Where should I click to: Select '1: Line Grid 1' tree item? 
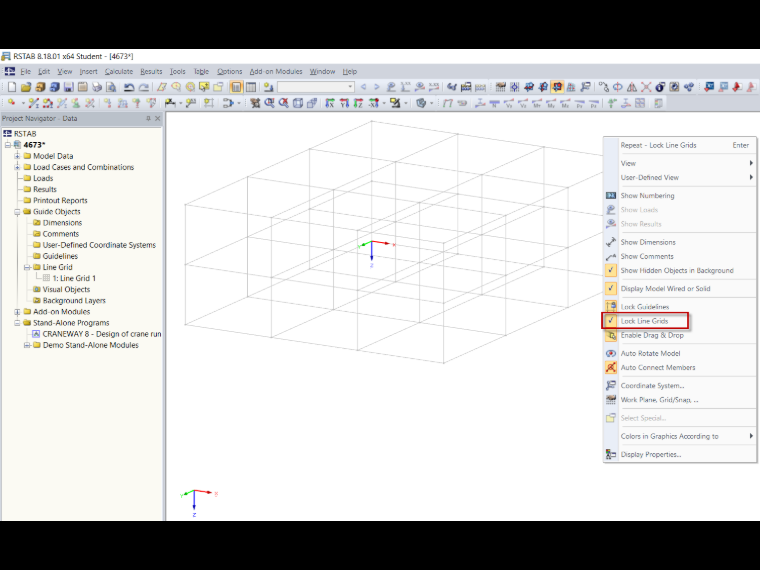tap(74, 278)
